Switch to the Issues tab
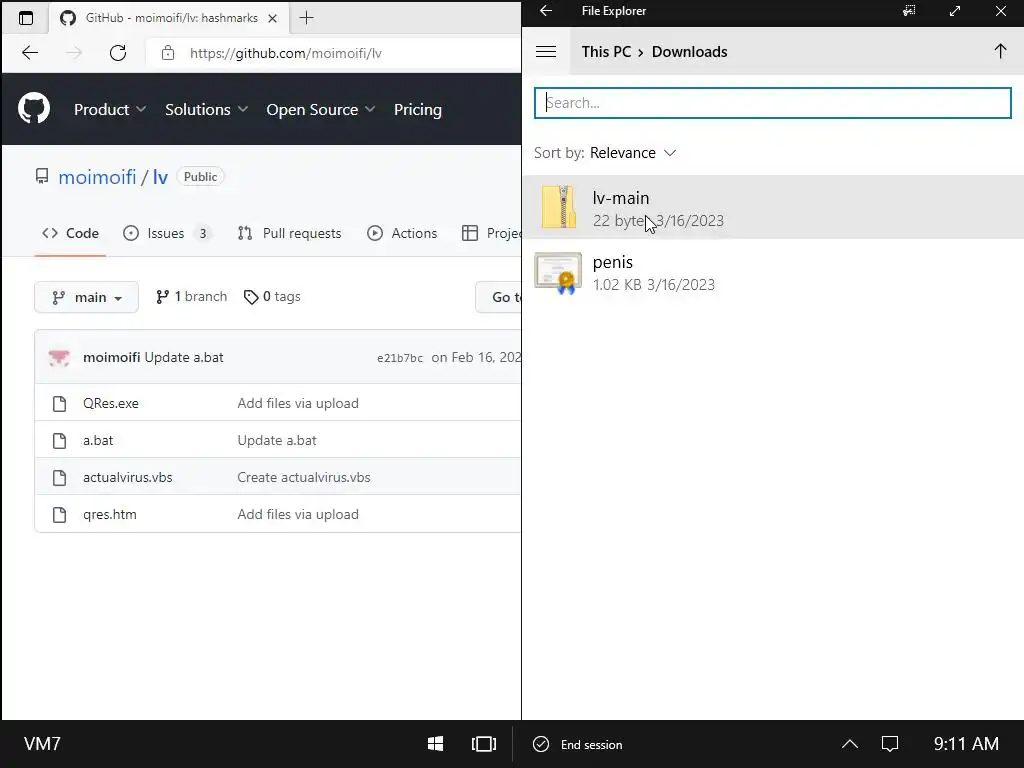The height and width of the screenshot is (768, 1024). coord(167,233)
